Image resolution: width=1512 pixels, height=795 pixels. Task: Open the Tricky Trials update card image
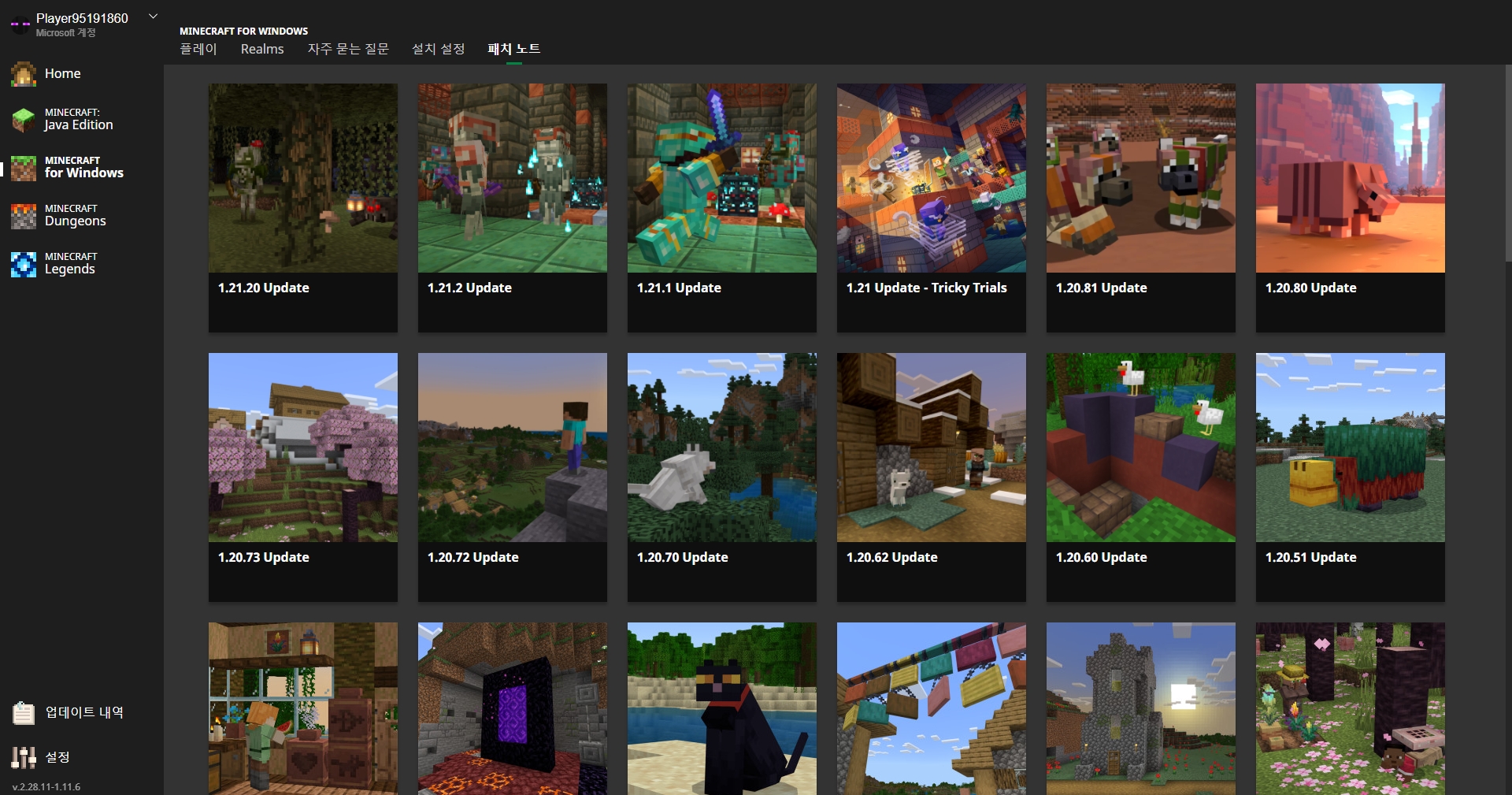[x=932, y=178]
